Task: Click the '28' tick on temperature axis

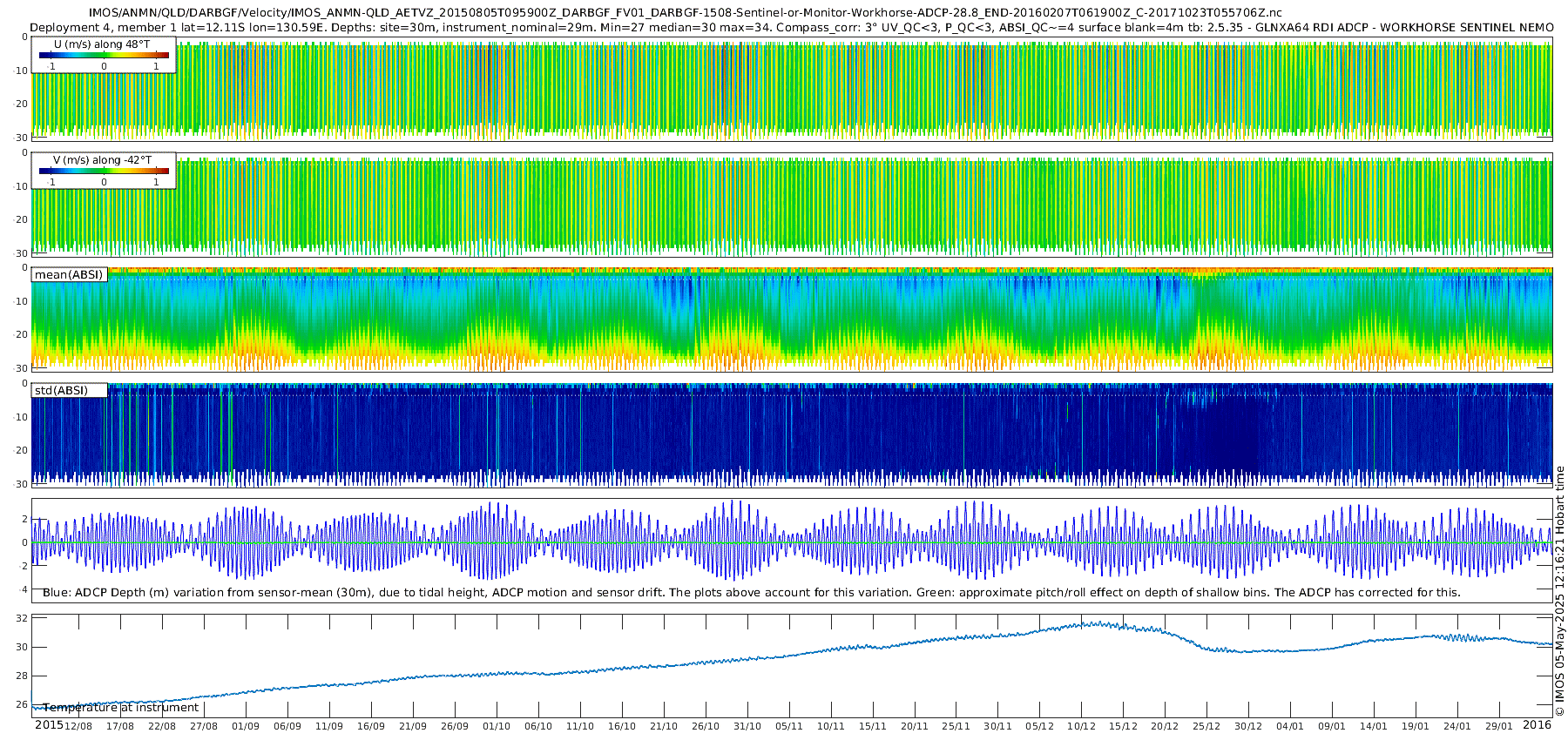Action: [23, 676]
